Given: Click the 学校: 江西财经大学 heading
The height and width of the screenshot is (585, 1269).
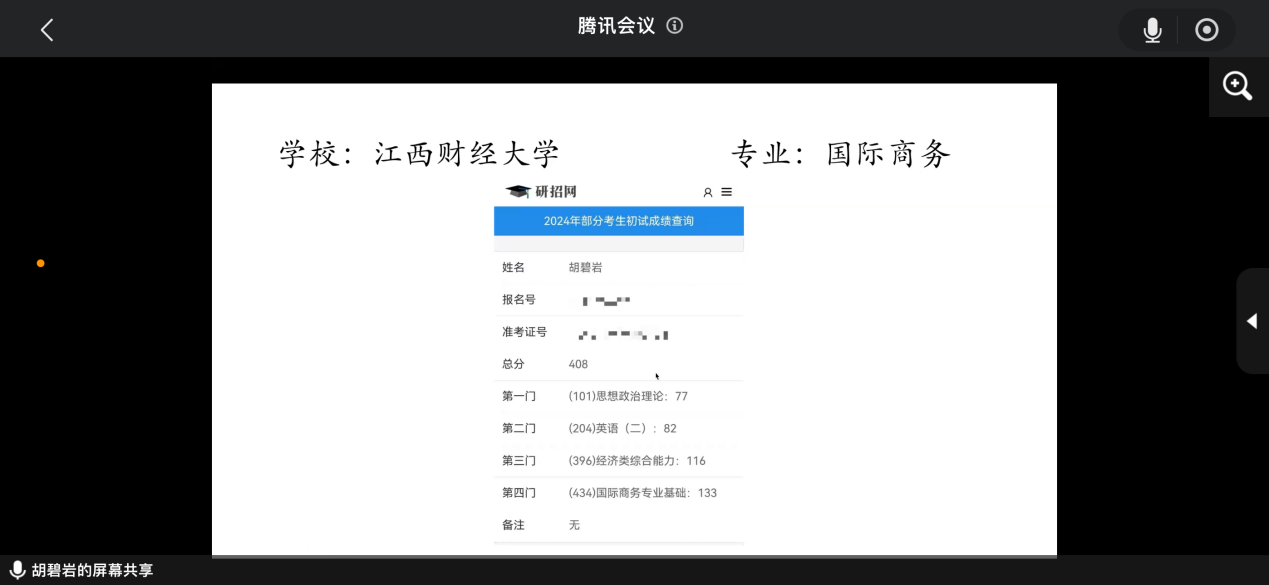Looking at the screenshot, I should tap(419, 154).
